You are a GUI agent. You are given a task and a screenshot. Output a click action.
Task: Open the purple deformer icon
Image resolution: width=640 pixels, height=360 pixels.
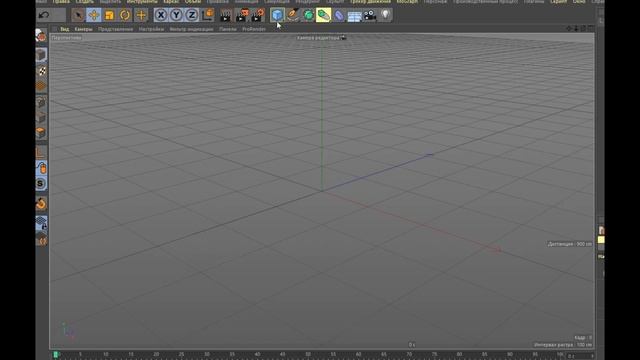coord(339,16)
